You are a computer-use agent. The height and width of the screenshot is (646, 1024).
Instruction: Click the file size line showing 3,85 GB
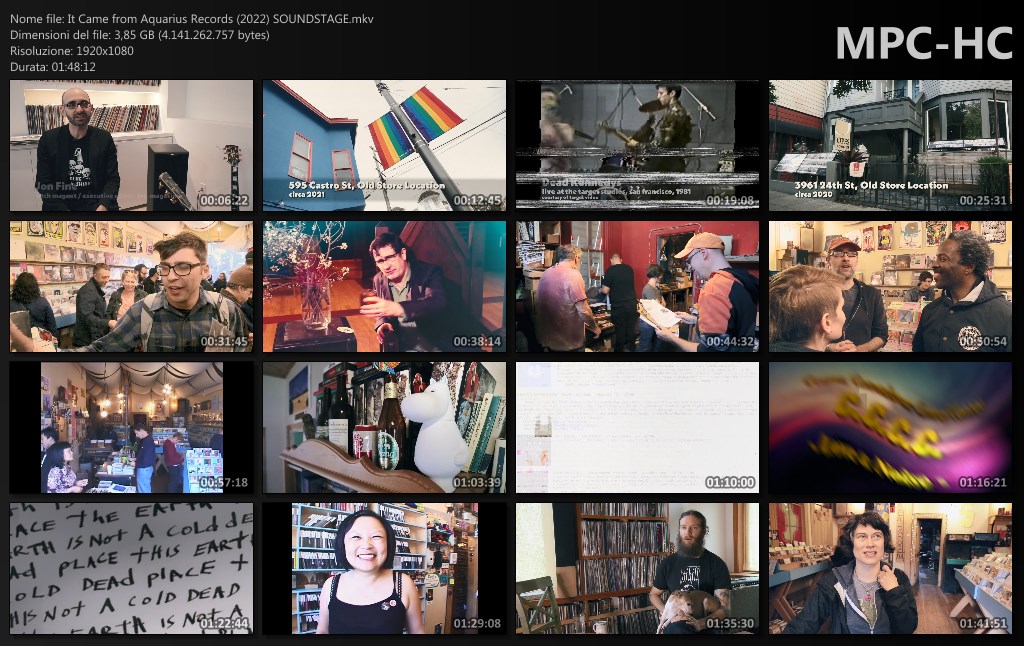tap(139, 35)
